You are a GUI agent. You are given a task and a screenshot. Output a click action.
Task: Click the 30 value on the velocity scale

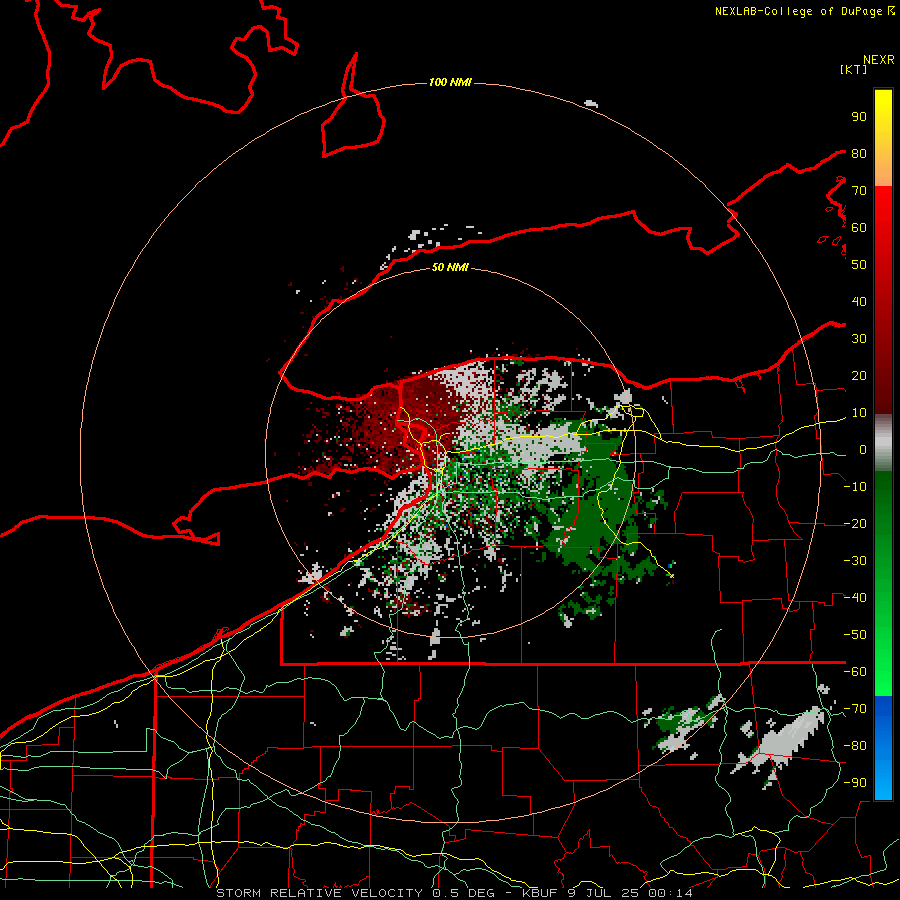[859, 339]
